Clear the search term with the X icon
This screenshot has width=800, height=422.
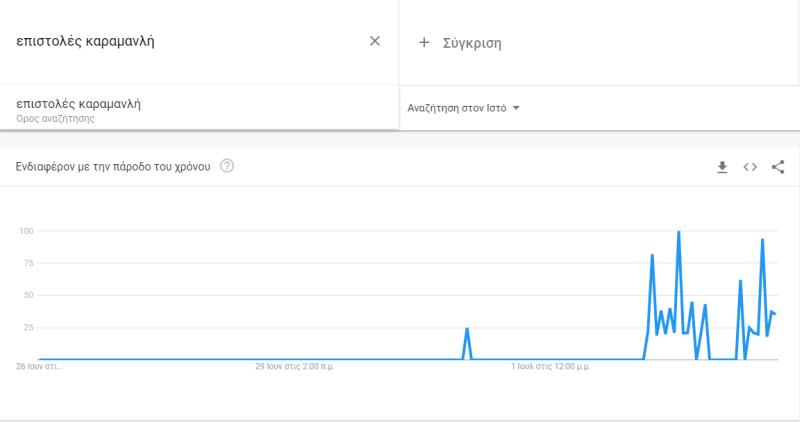point(374,41)
